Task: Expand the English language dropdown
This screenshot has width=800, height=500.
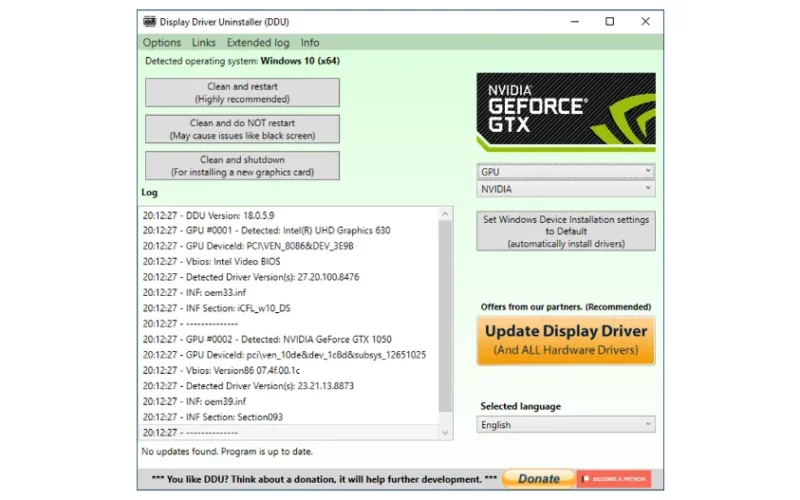Action: click(566, 424)
